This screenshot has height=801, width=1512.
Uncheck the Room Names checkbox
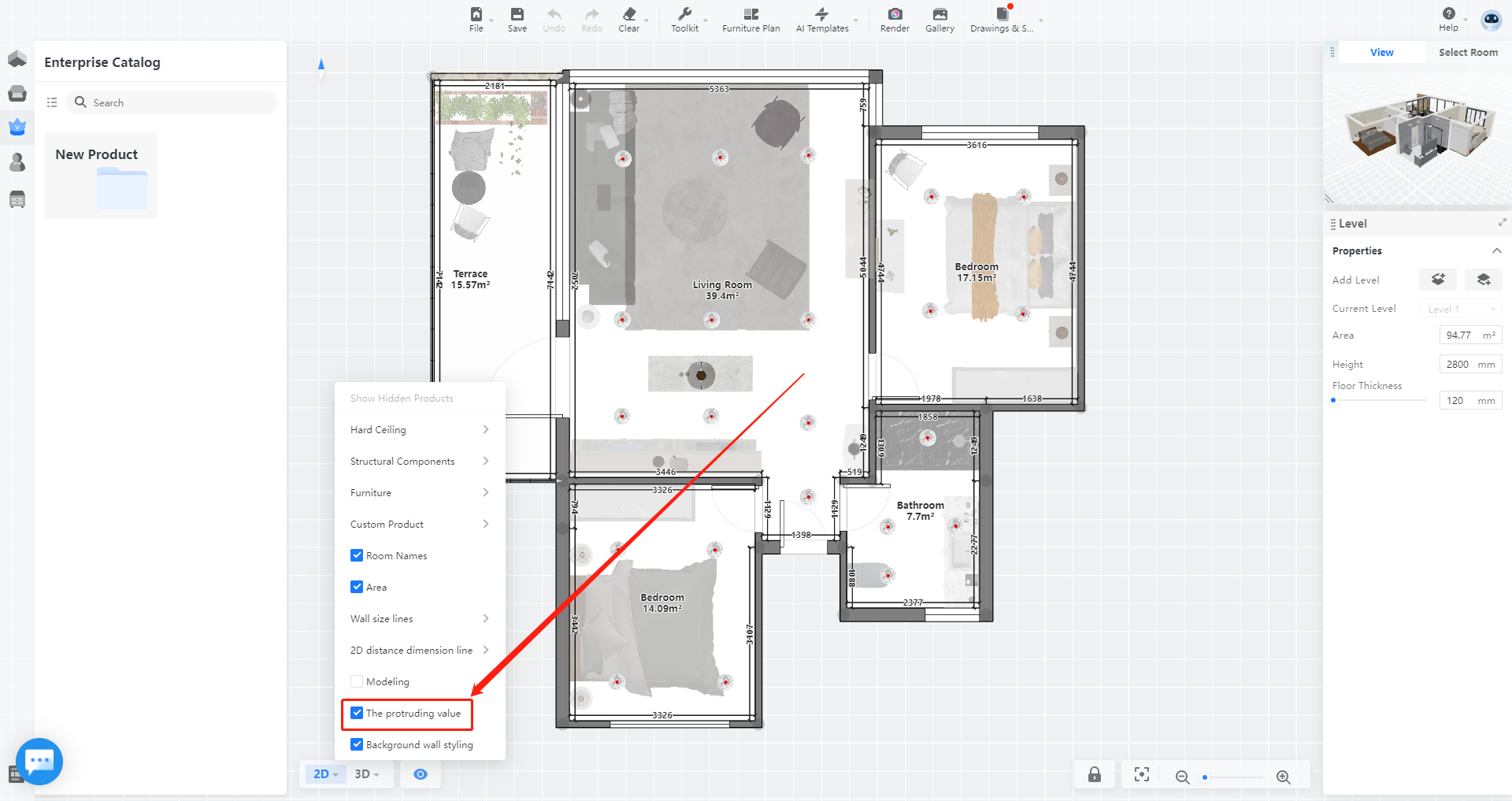click(x=357, y=555)
